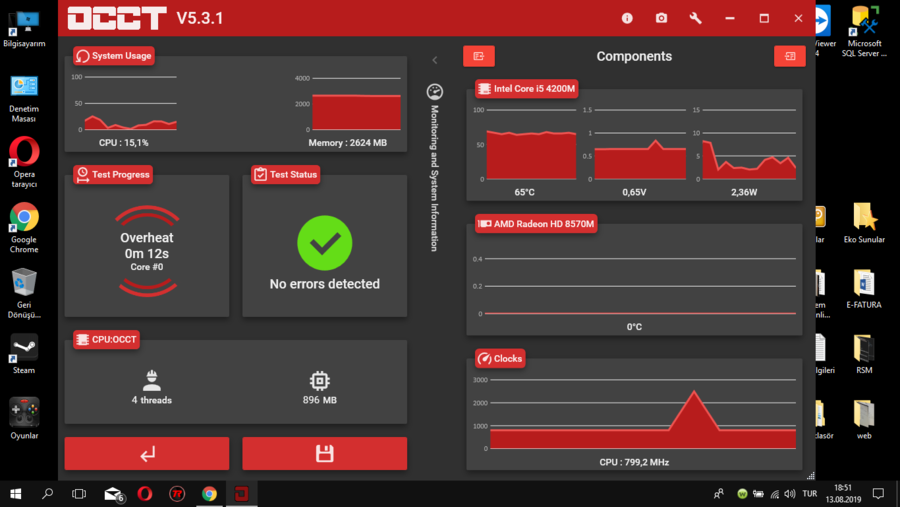Open volume control in system tray
This screenshot has width=900, height=507.
[790, 494]
